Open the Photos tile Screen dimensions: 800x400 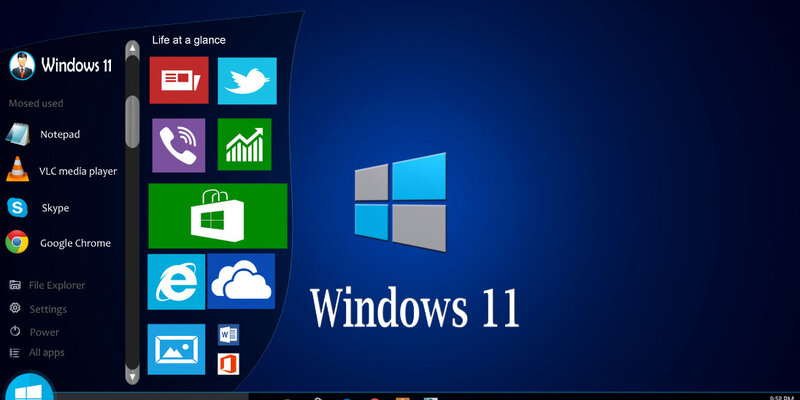(x=176, y=349)
